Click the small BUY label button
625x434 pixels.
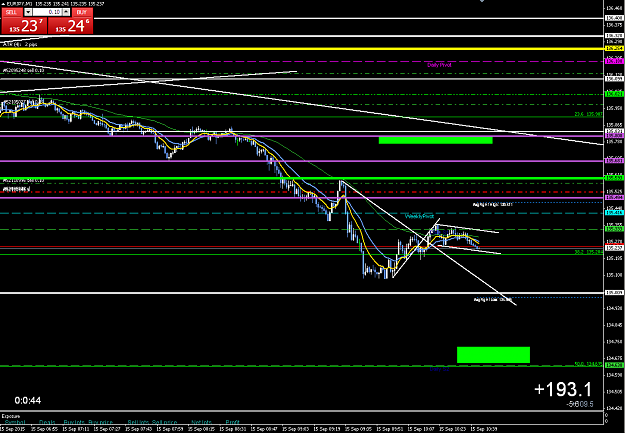pyautogui.click(x=82, y=12)
